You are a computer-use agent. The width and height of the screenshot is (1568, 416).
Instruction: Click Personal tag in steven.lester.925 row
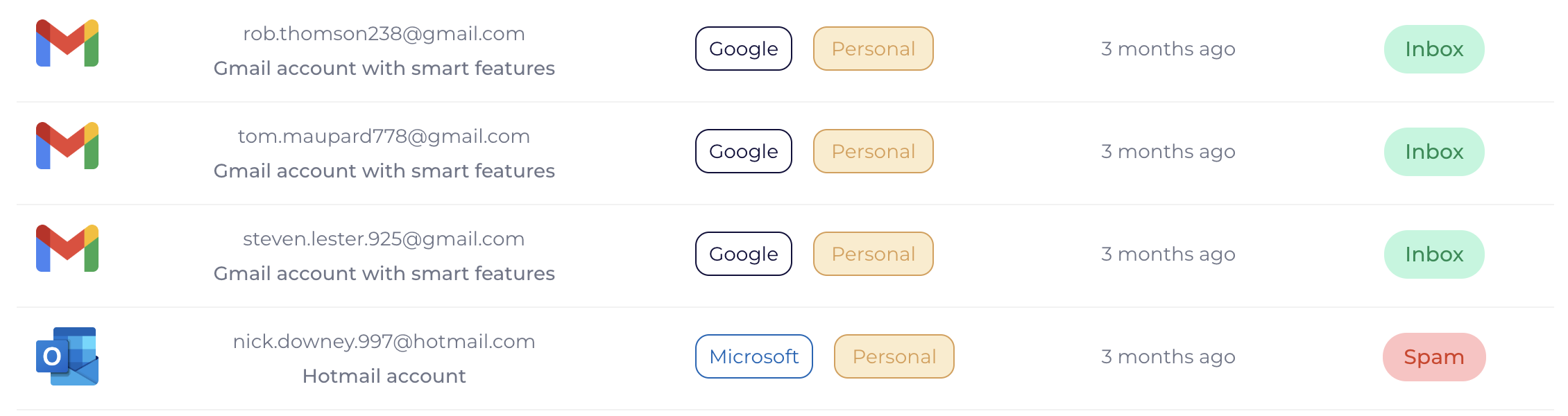point(873,254)
